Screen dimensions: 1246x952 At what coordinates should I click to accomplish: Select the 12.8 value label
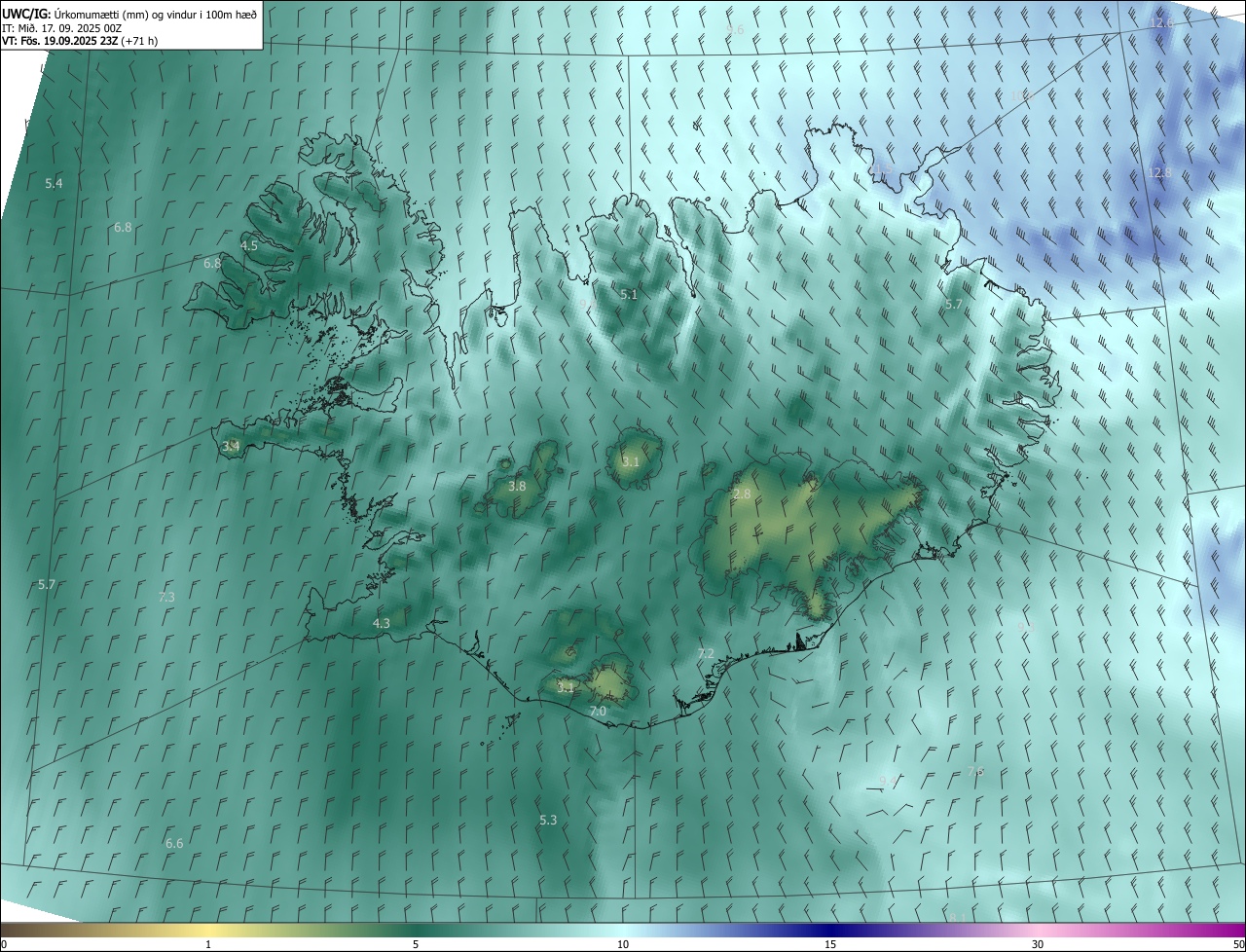coord(1160,172)
